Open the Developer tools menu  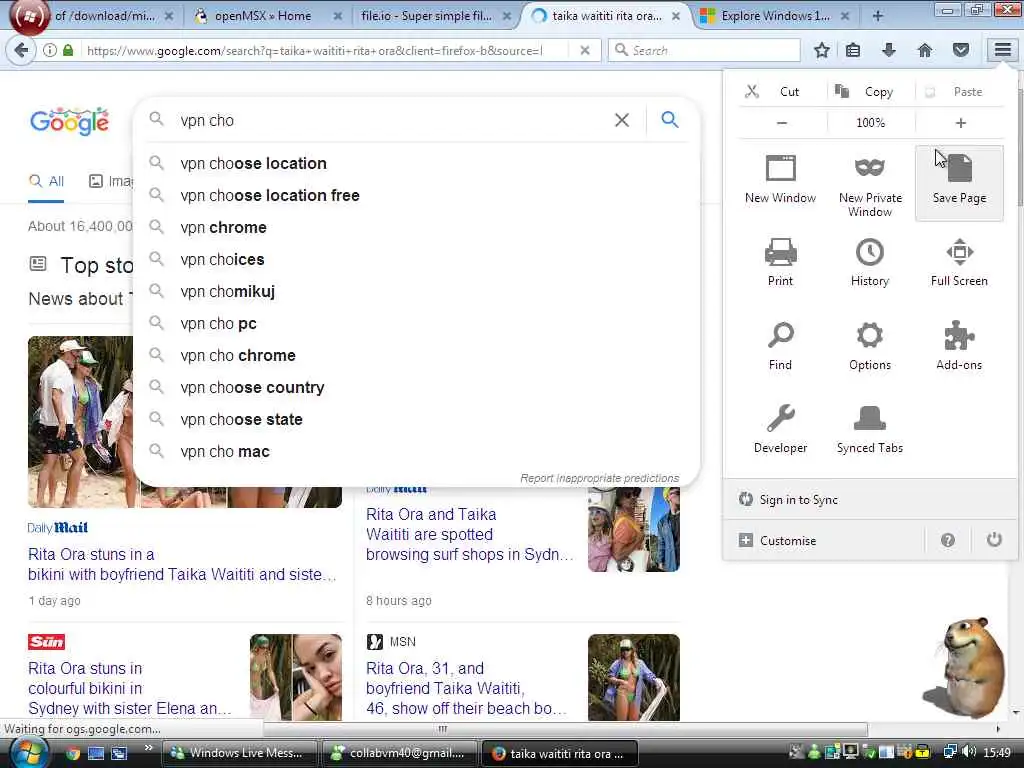click(780, 429)
